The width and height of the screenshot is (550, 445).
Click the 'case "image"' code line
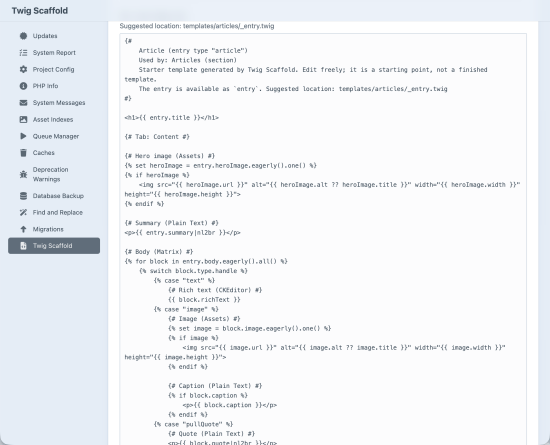click(186, 309)
